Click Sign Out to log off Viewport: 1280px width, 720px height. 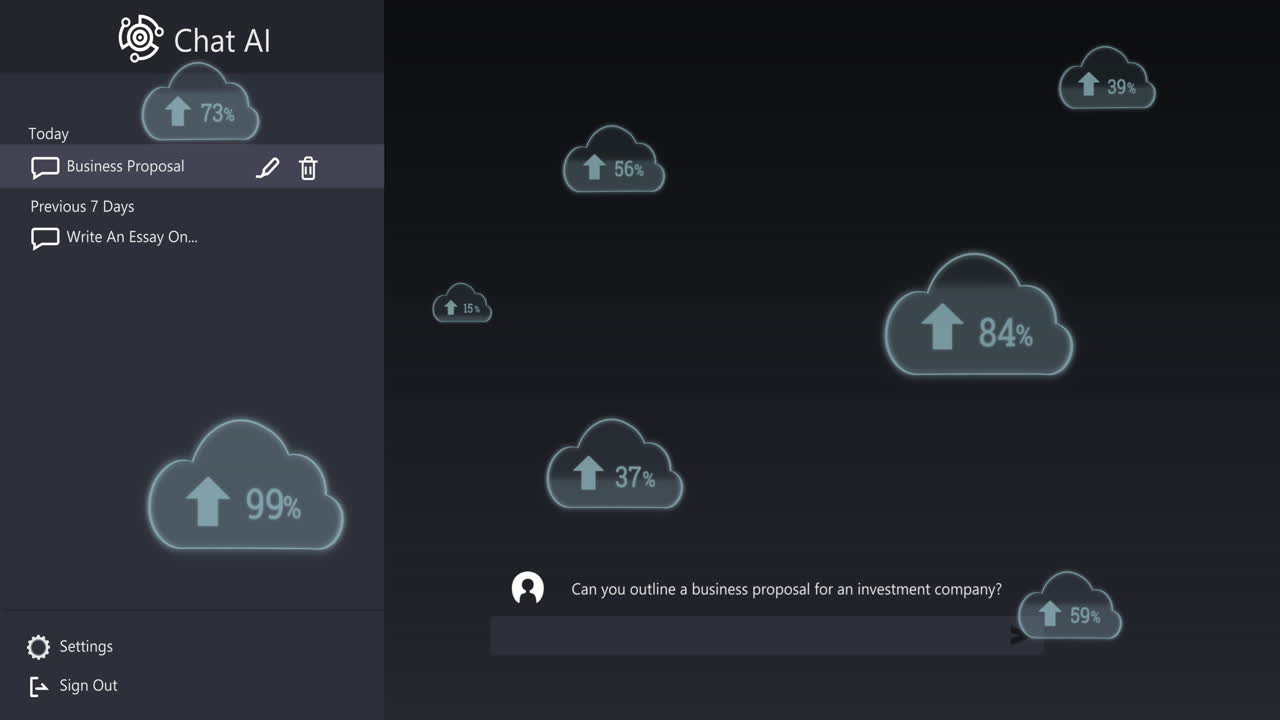pos(89,686)
